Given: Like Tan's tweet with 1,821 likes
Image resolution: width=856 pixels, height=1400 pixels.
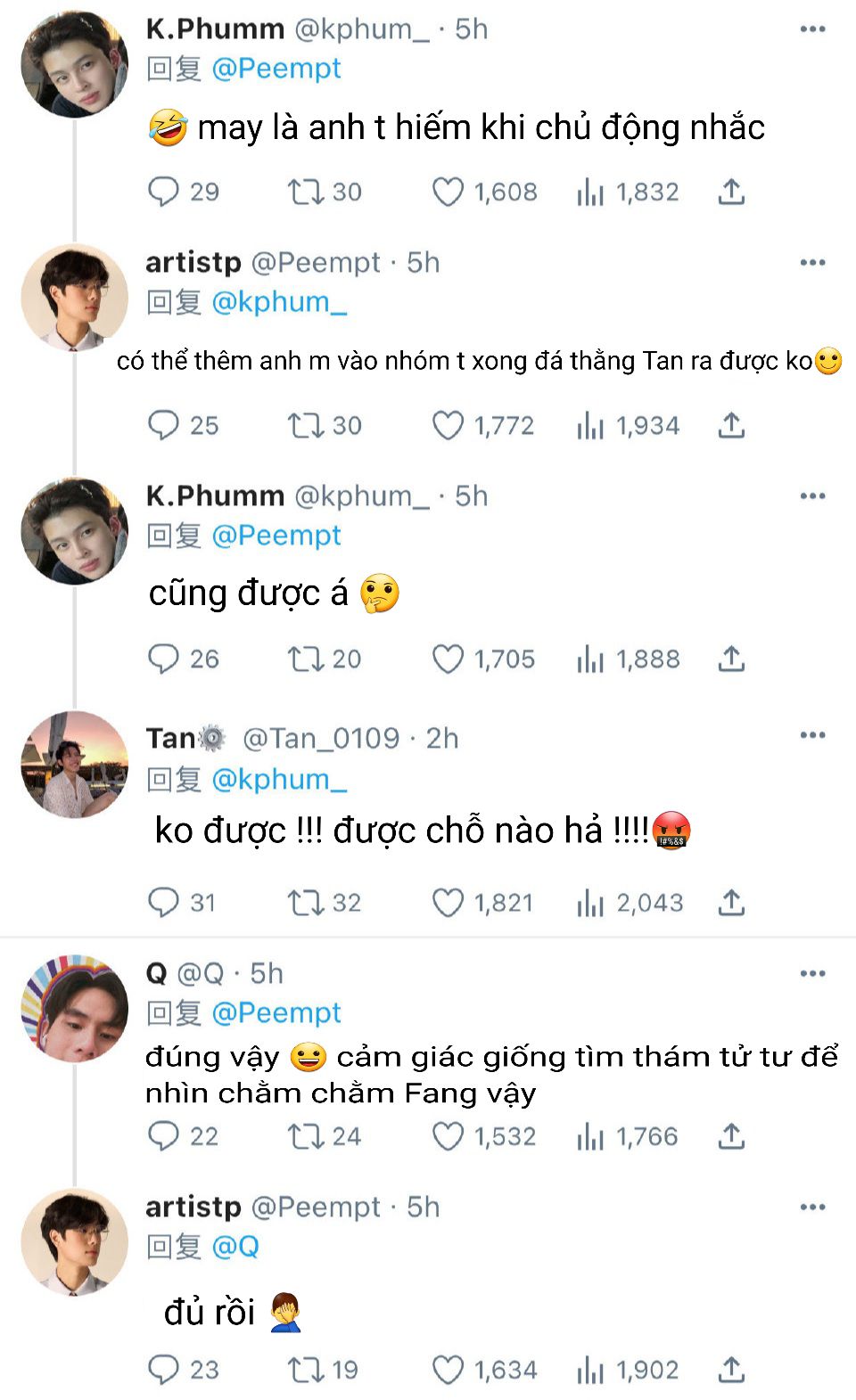Looking at the screenshot, I should click(x=448, y=903).
